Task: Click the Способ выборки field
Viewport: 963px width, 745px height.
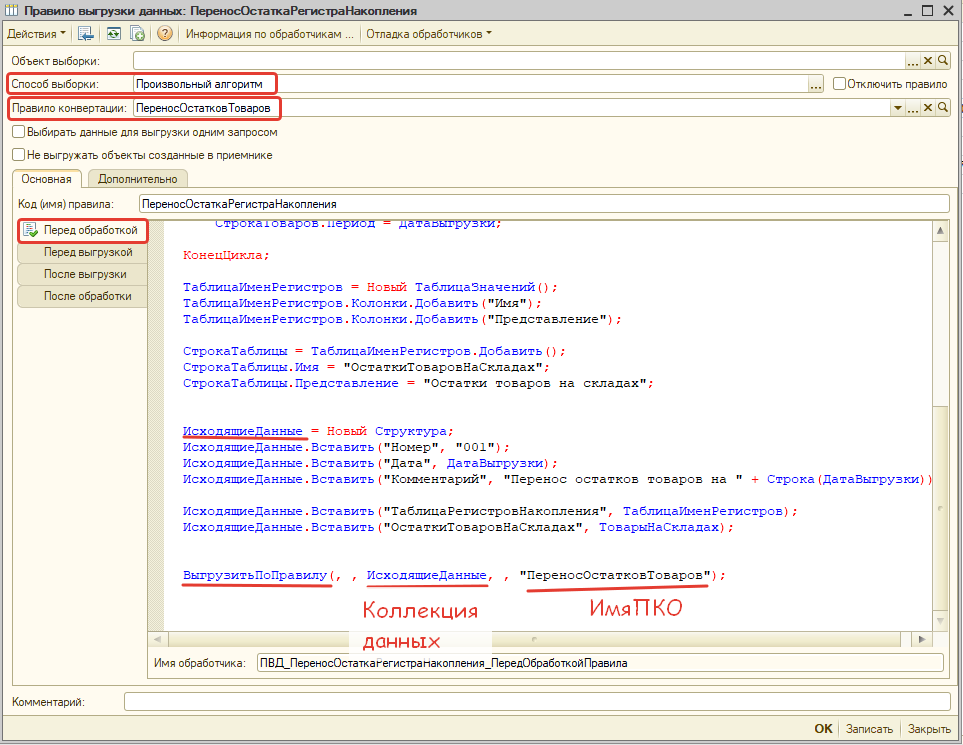Action: click(x=470, y=84)
